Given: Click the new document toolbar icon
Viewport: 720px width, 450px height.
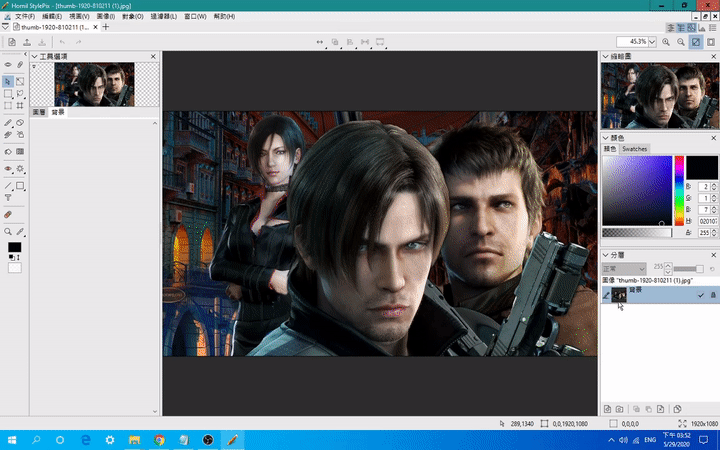Looking at the screenshot, I should click(x=12, y=42).
